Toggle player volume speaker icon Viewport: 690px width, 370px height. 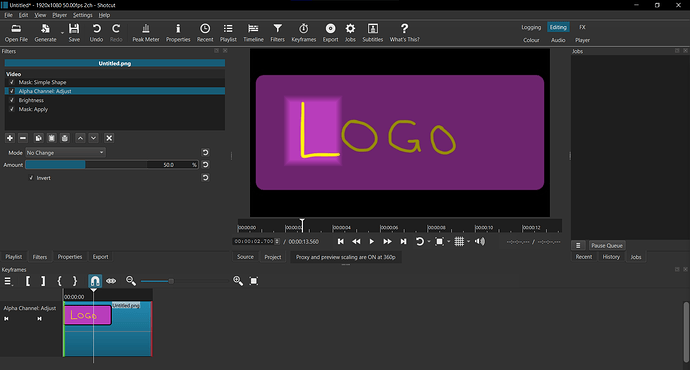click(x=480, y=242)
